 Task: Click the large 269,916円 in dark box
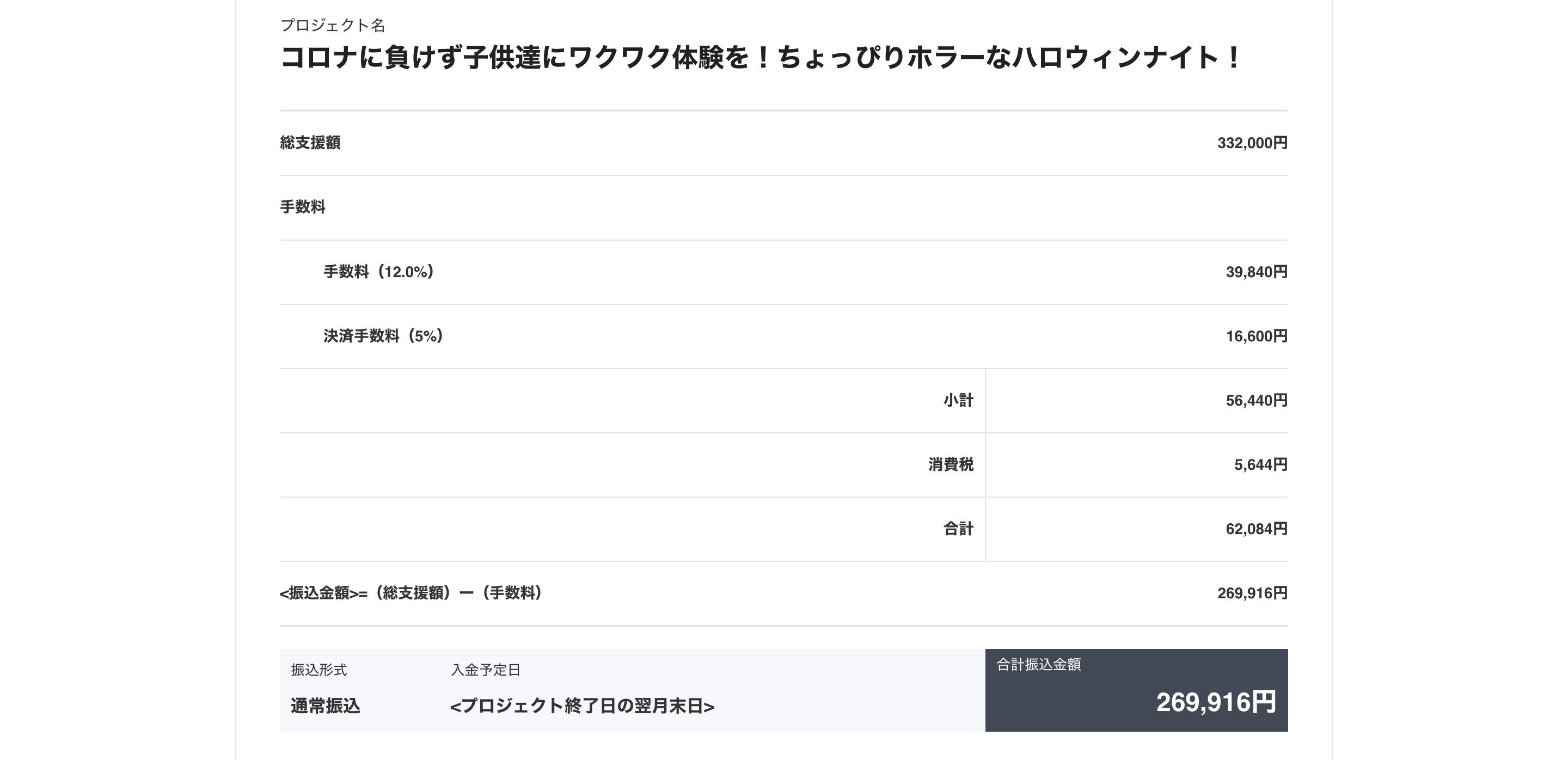tap(1216, 702)
